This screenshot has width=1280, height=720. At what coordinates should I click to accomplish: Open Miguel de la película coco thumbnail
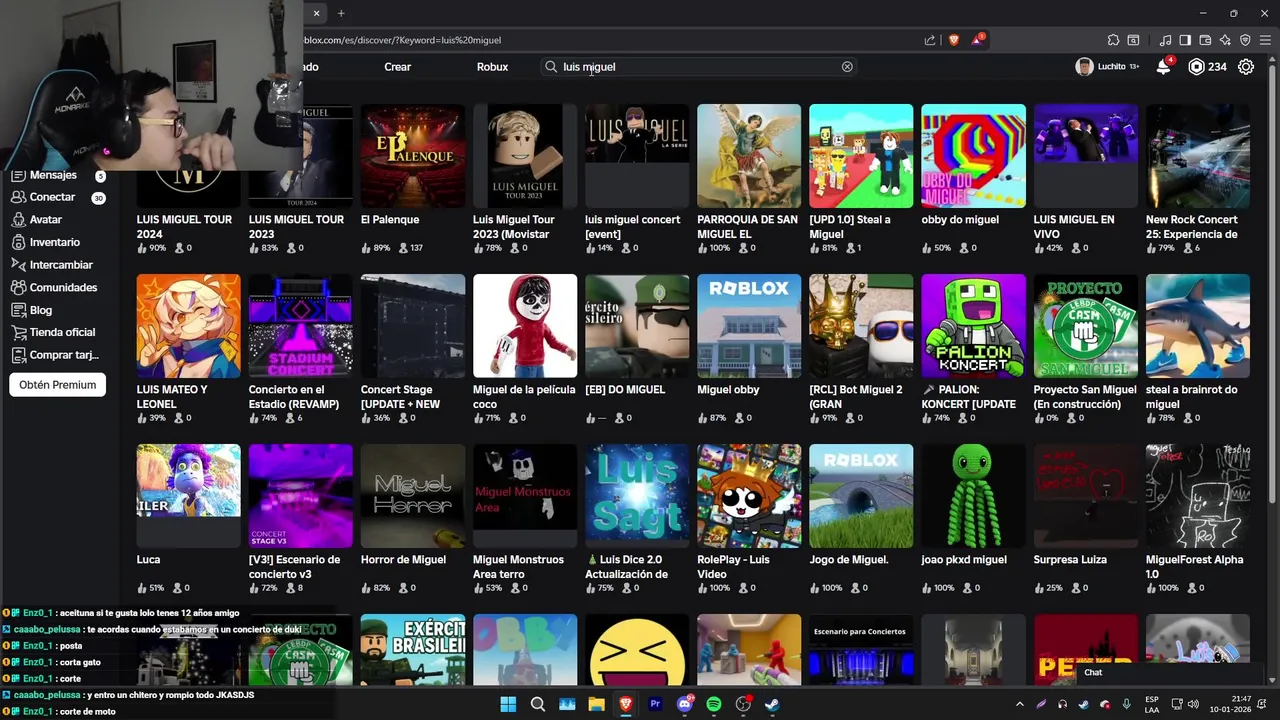pyautogui.click(x=525, y=326)
